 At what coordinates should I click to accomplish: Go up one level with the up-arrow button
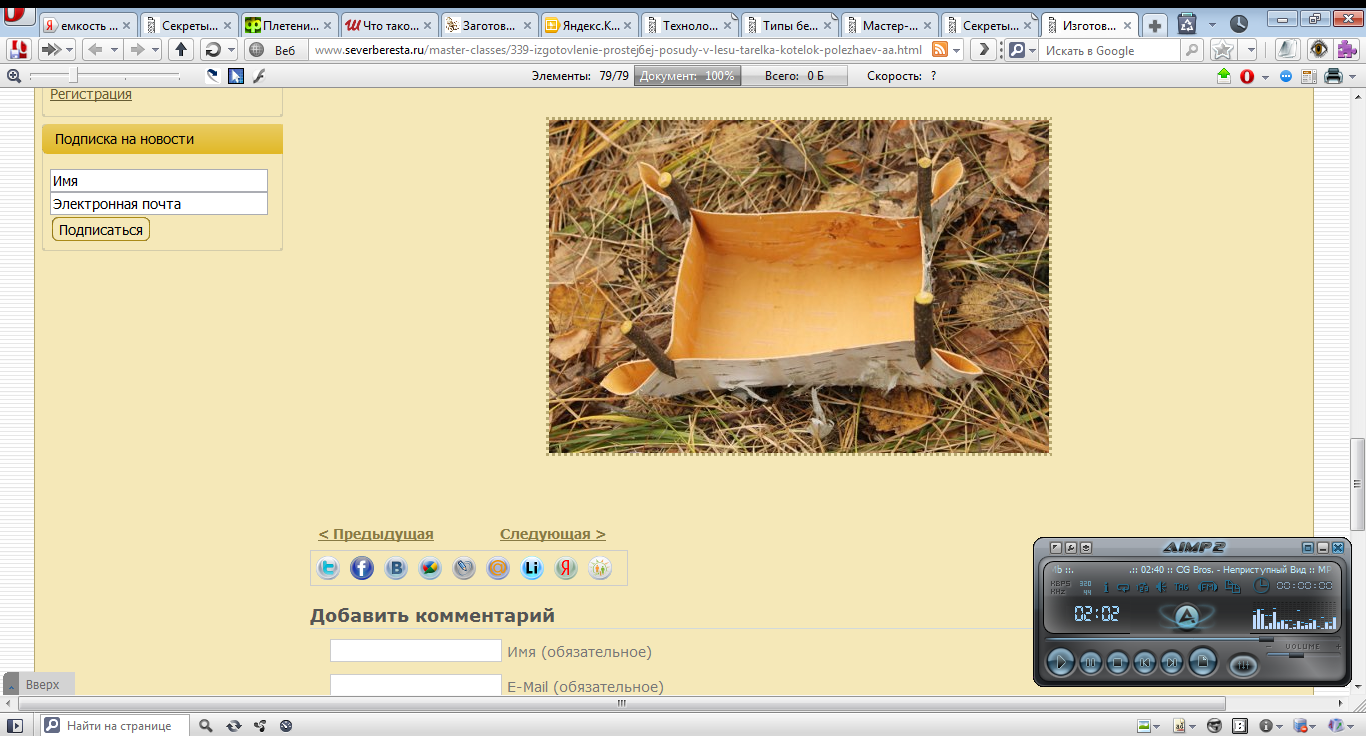click(181, 49)
